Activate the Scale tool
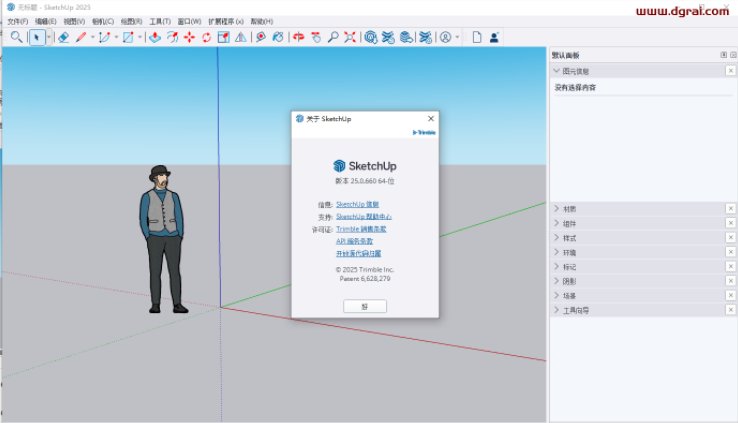This screenshot has height=423, width=738. click(x=224, y=37)
